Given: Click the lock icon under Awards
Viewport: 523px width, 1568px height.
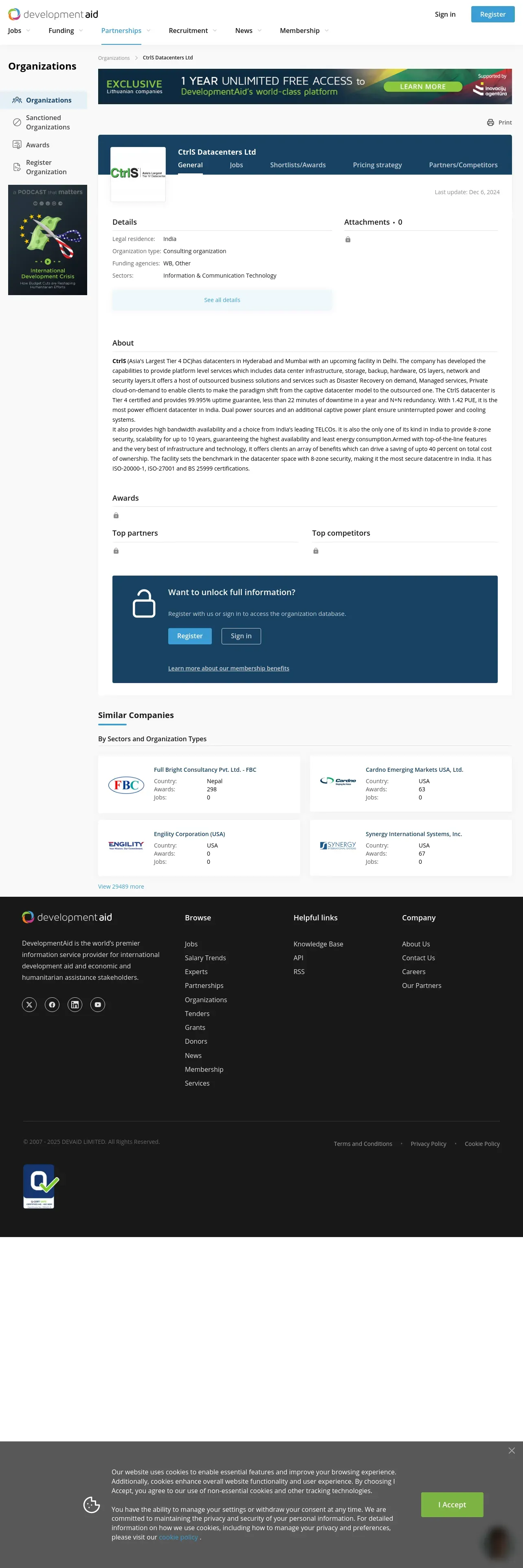Looking at the screenshot, I should click(x=116, y=516).
